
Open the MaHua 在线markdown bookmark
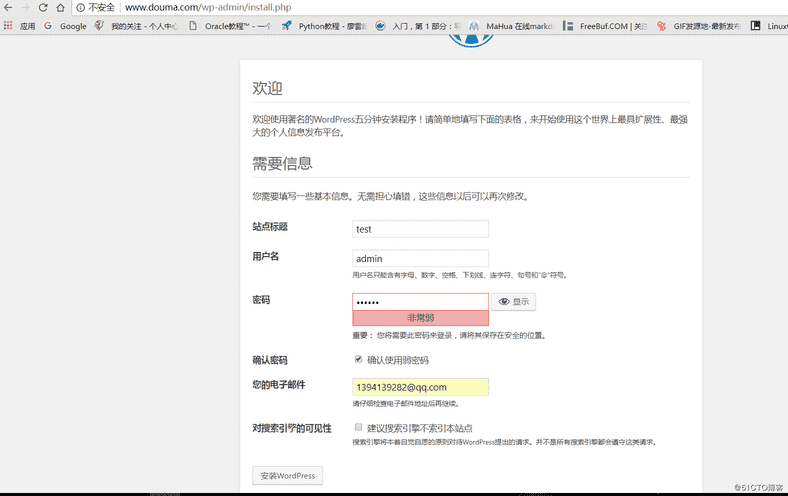pyautogui.click(x=511, y=26)
